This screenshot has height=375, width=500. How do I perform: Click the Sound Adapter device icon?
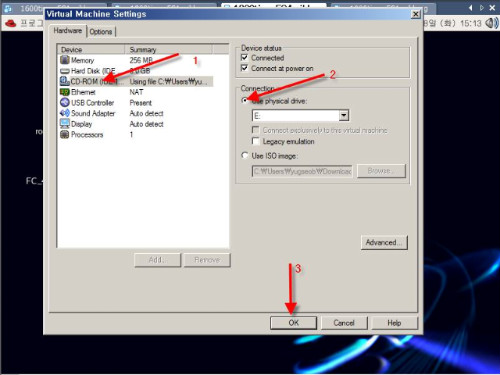65,113
